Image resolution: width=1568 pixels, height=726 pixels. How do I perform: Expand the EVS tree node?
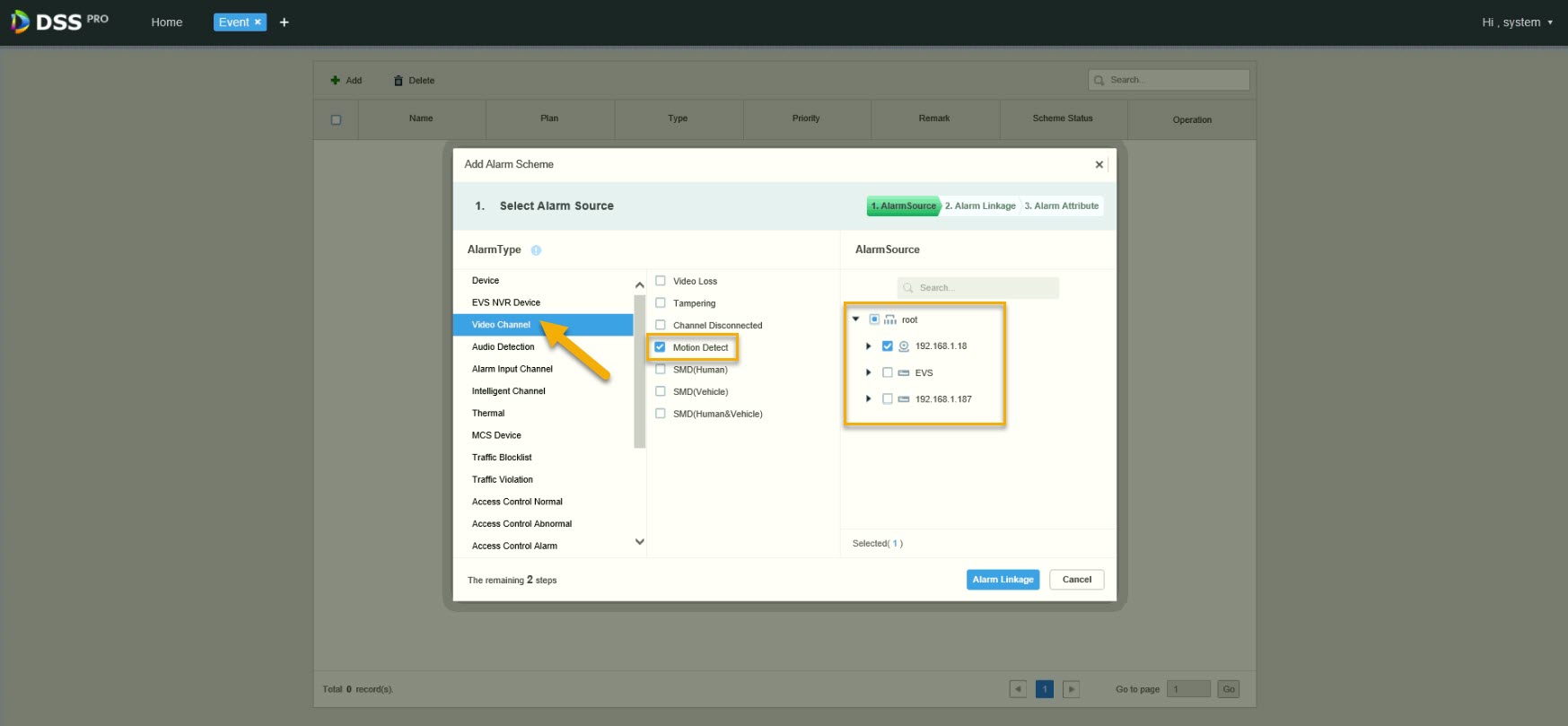pyautogui.click(x=868, y=372)
